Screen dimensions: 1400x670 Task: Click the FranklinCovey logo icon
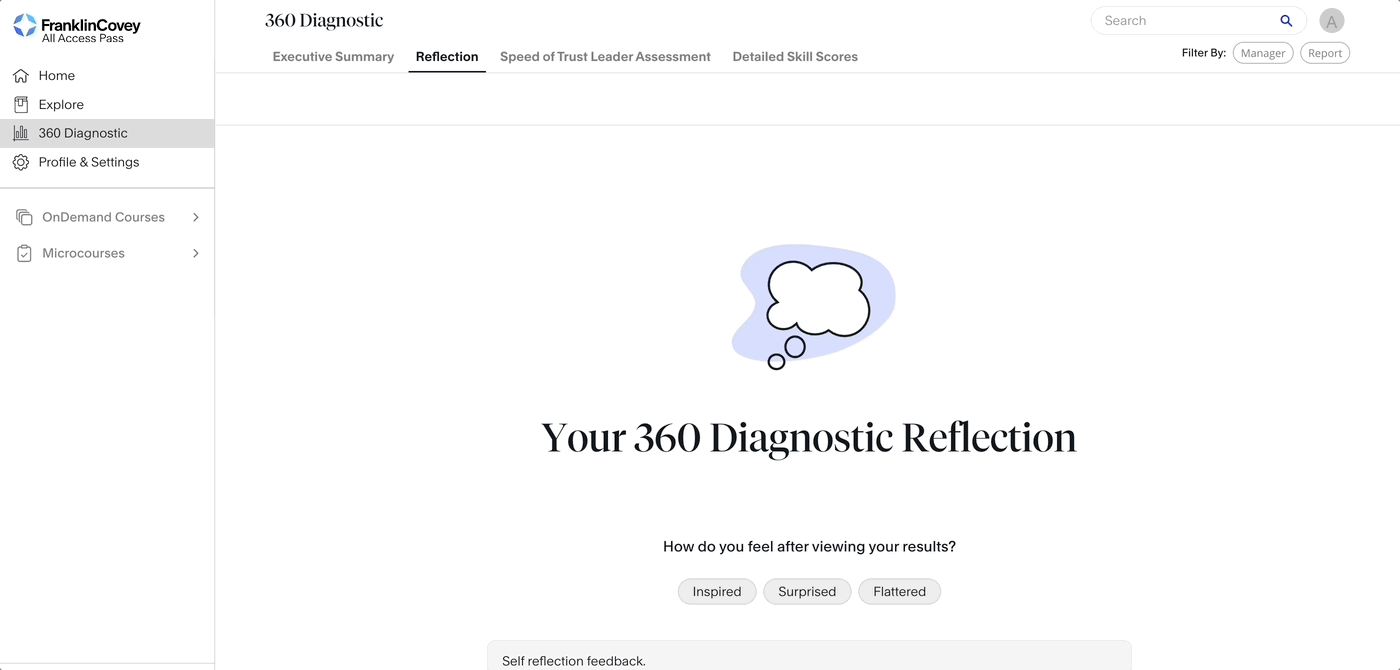tap(25, 26)
